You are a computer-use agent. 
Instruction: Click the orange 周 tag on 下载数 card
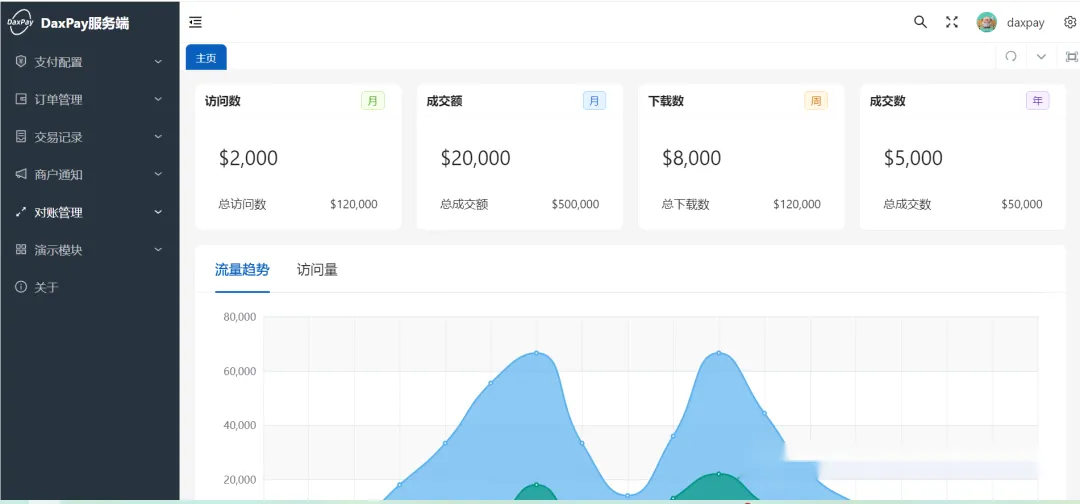tap(816, 101)
